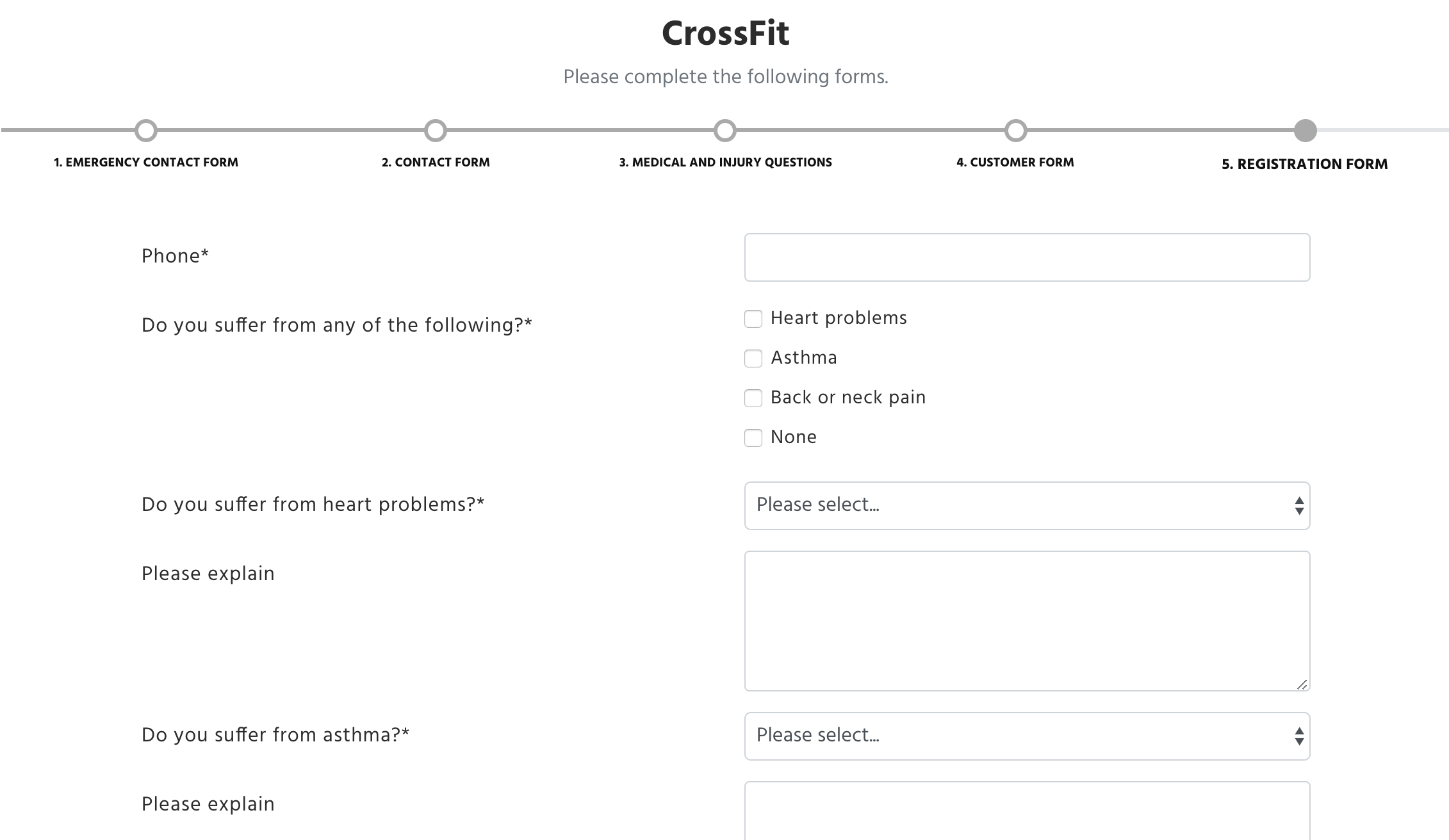This screenshot has width=1449, height=840.
Task: Click the Registration Form step circle
Action: (1305, 131)
